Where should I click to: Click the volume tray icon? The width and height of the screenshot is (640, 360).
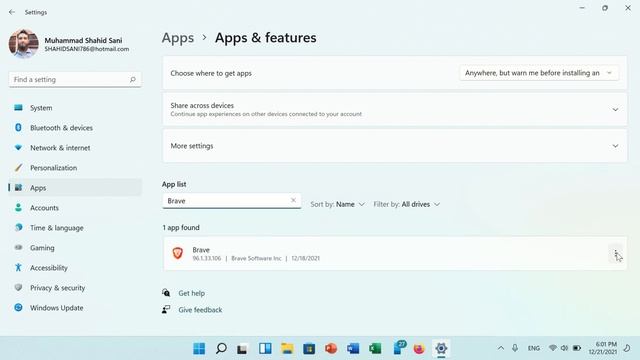(x=564, y=348)
